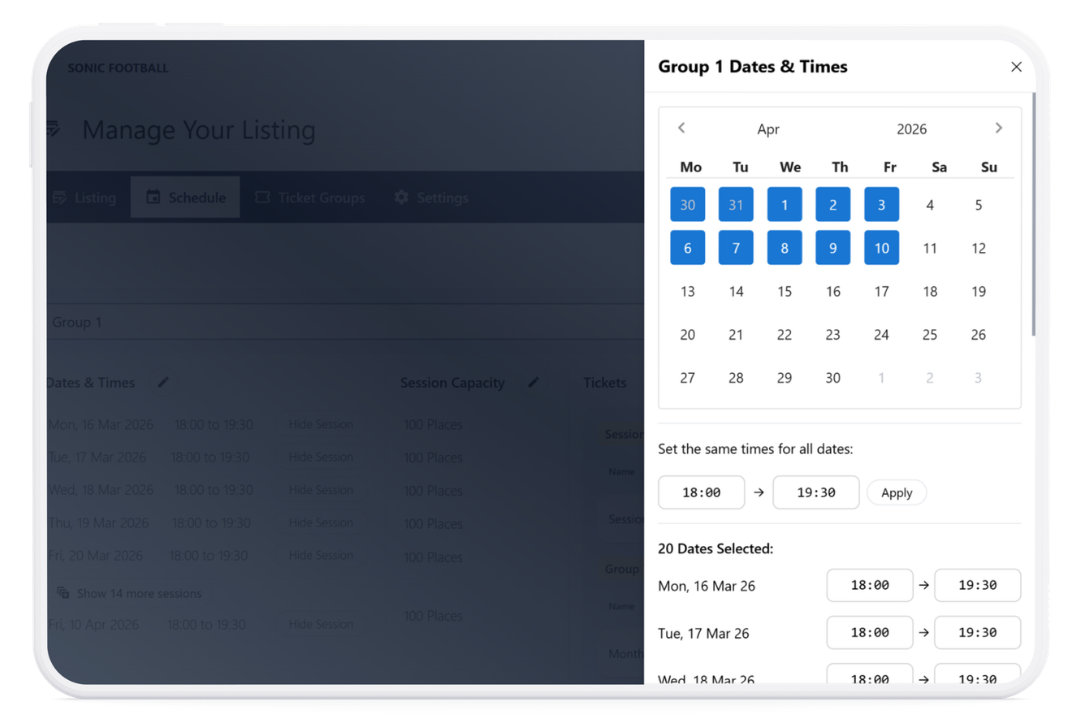
Task: Edit end time for Tue, 17 Mar 26
Action: click(x=977, y=632)
